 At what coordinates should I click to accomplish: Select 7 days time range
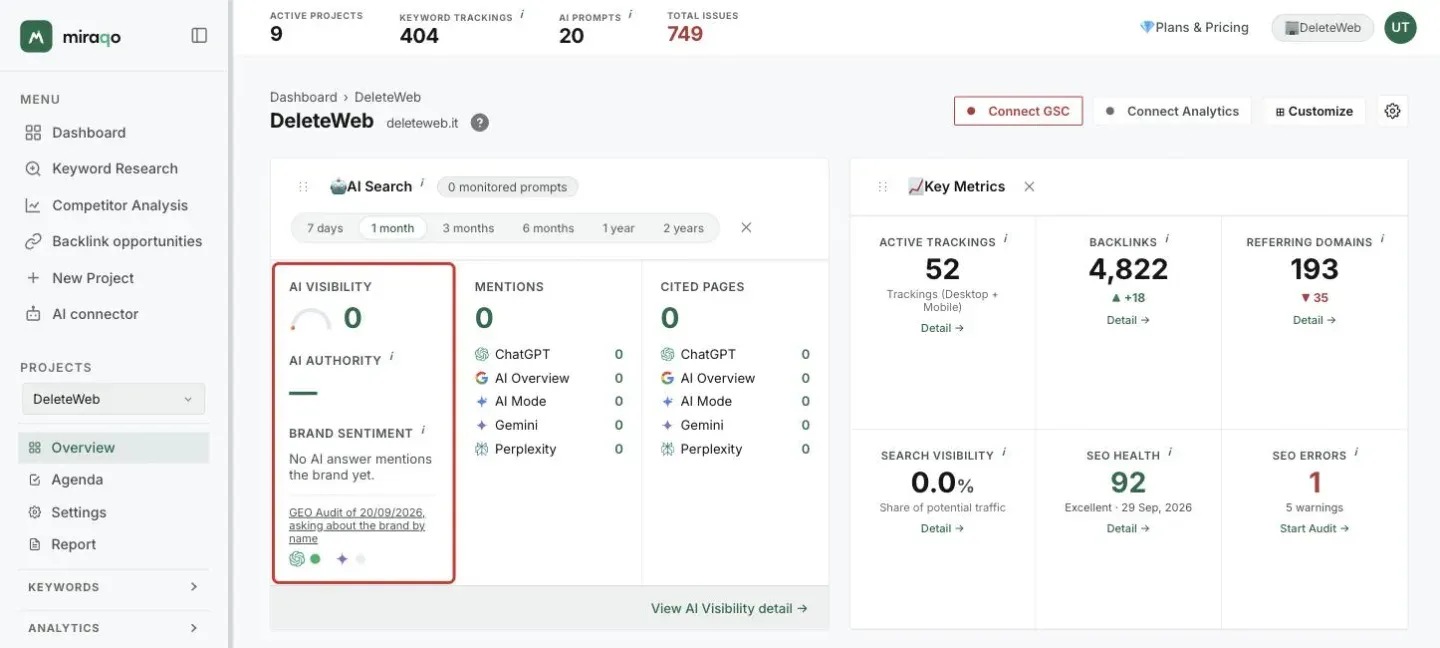pyautogui.click(x=325, y=228)
